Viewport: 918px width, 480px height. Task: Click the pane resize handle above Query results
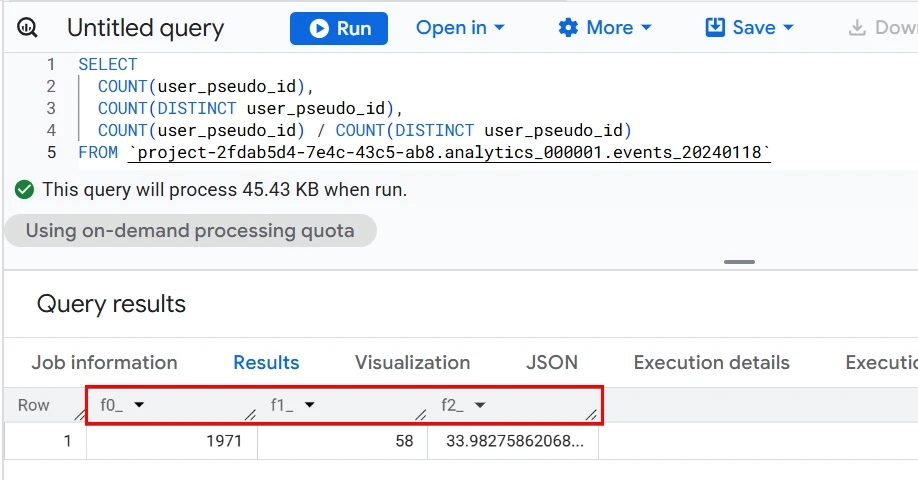click(739, 262)
